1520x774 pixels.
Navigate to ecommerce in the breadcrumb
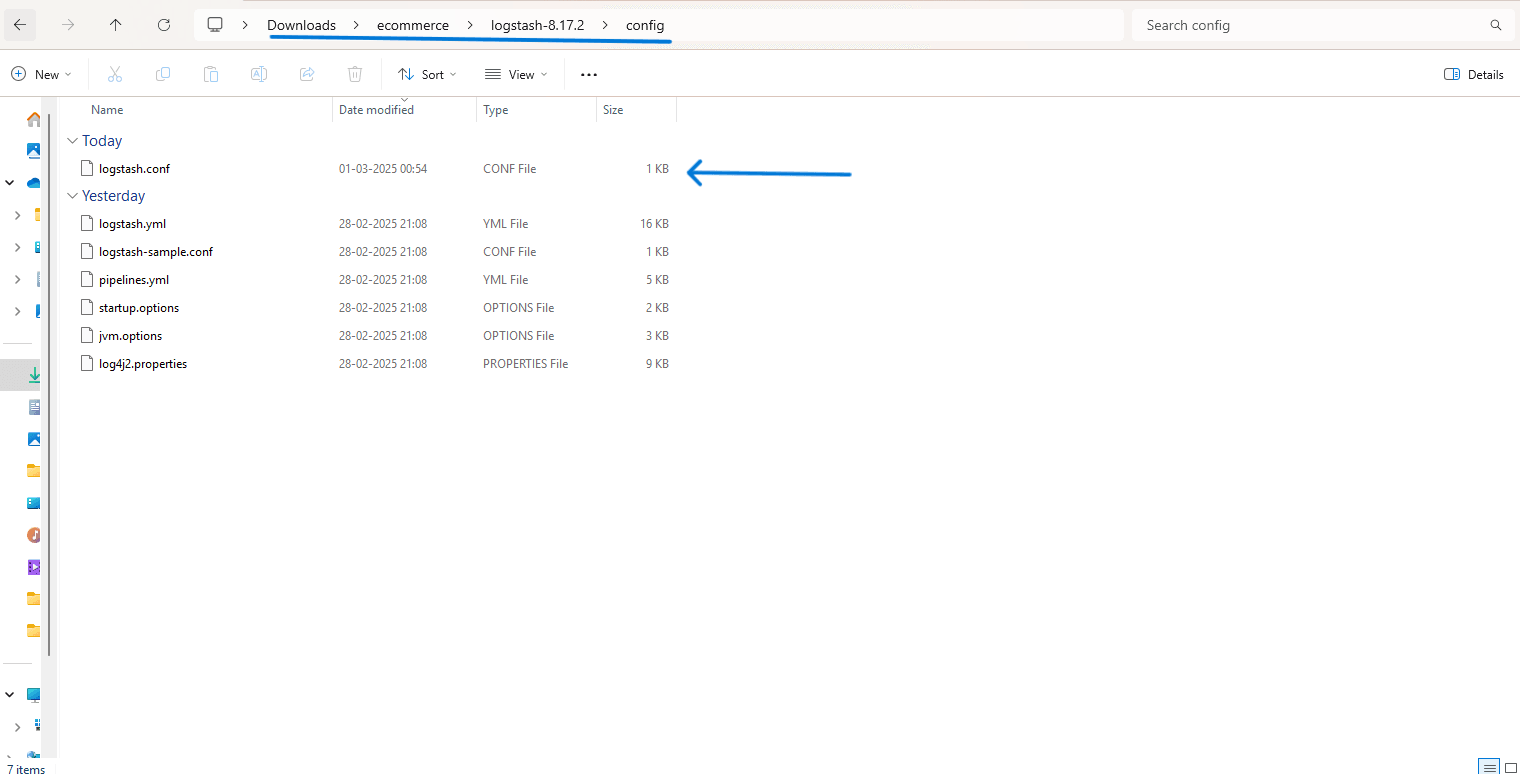coord(413,25)
